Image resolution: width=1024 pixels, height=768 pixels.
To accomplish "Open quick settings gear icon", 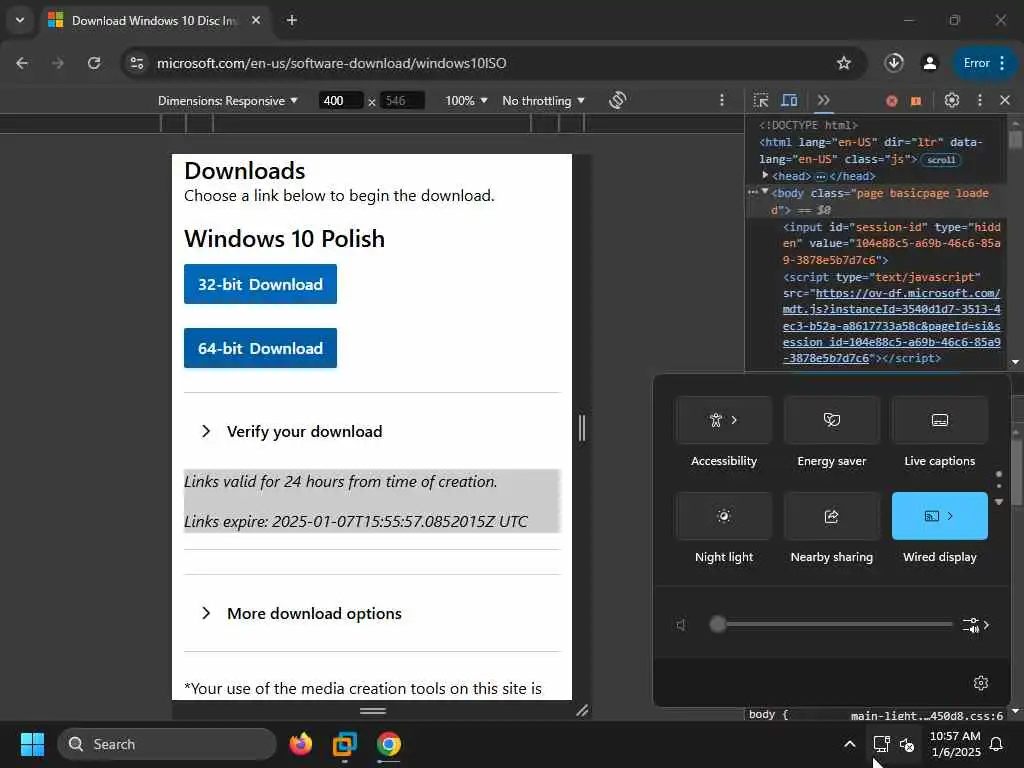I will pos(980,682).
